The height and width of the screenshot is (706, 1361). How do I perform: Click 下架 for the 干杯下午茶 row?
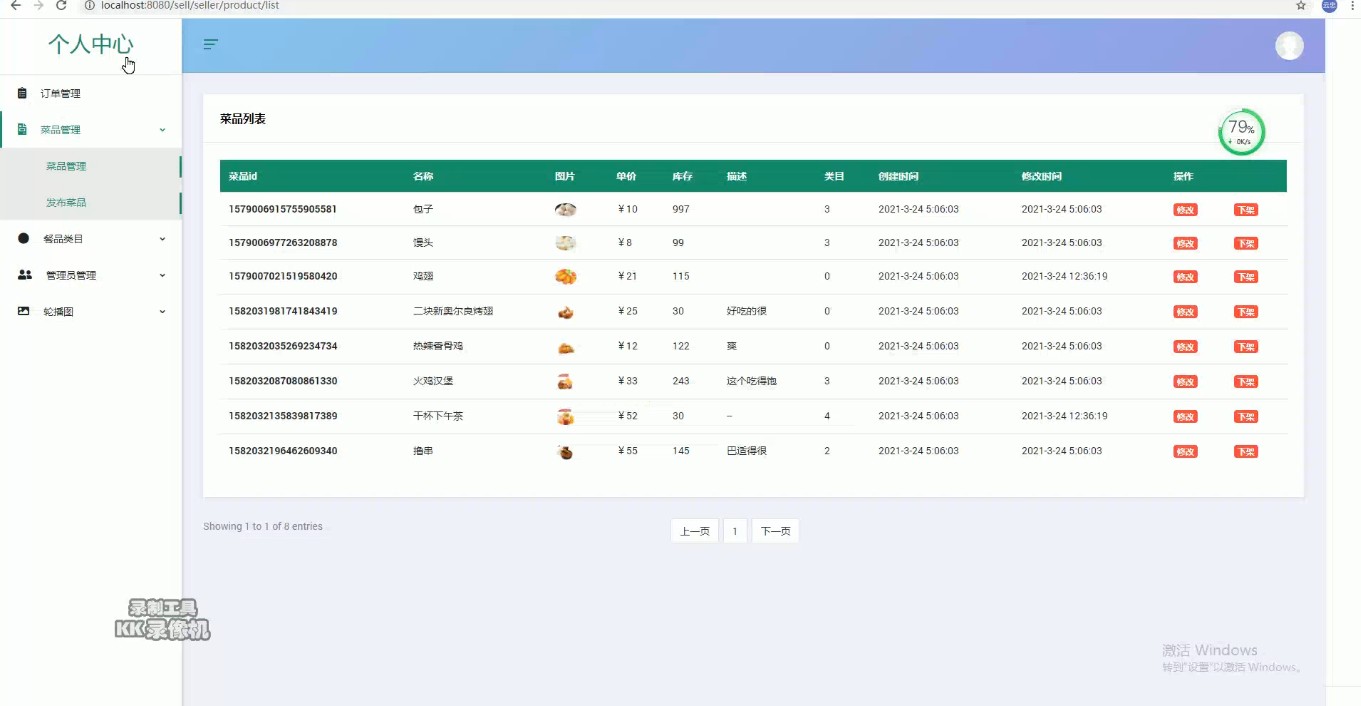coord(1246,417)
